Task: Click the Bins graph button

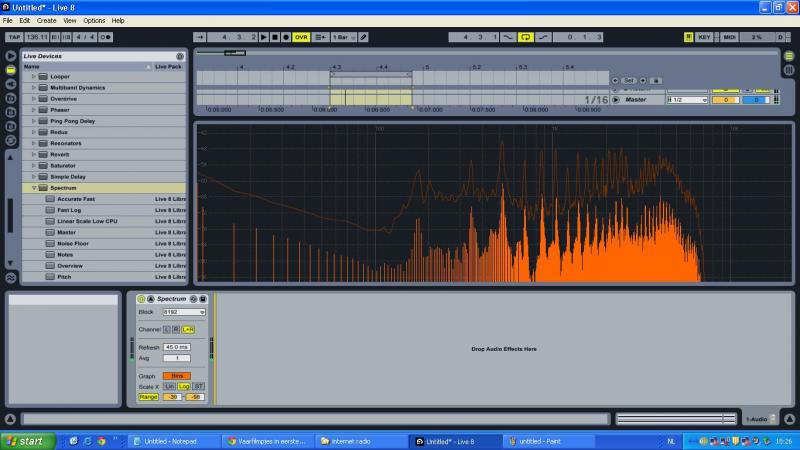Action: pos(177,376)
